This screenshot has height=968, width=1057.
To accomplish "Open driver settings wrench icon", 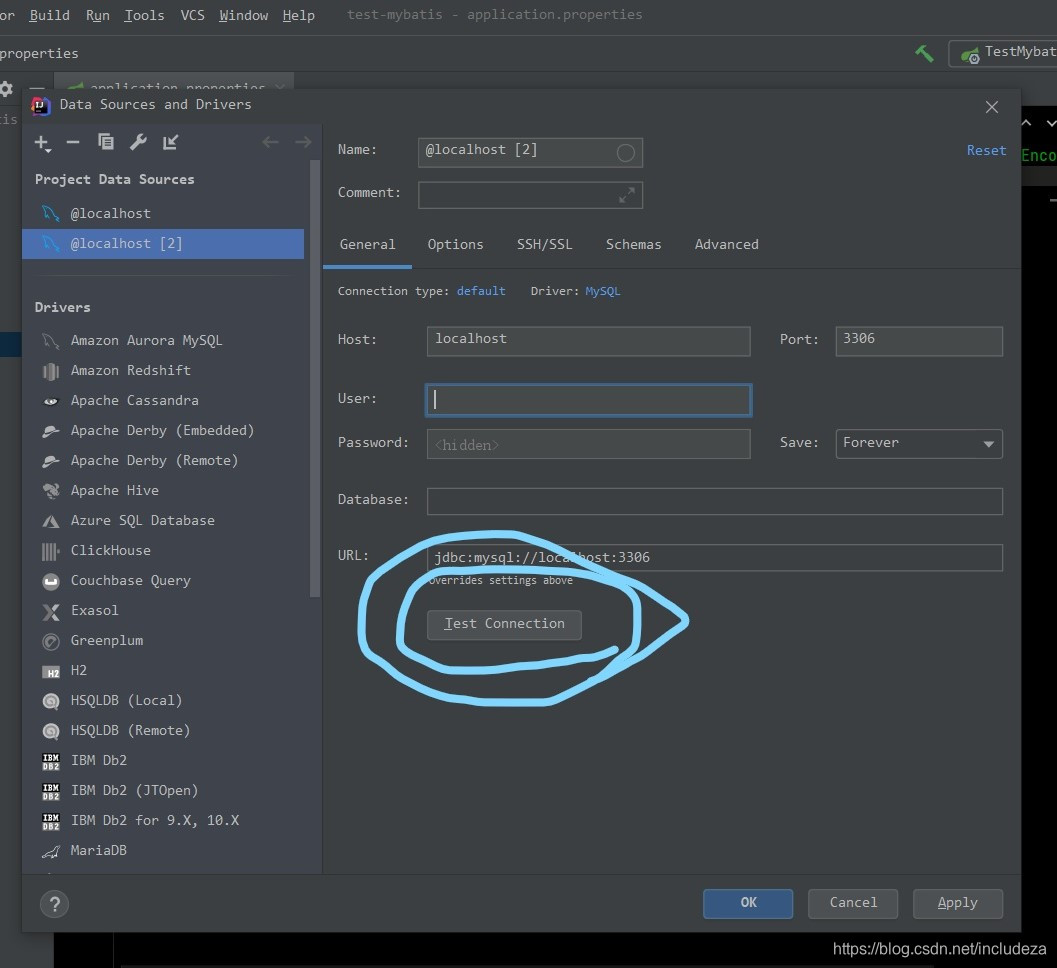I will tap(138, 142).
